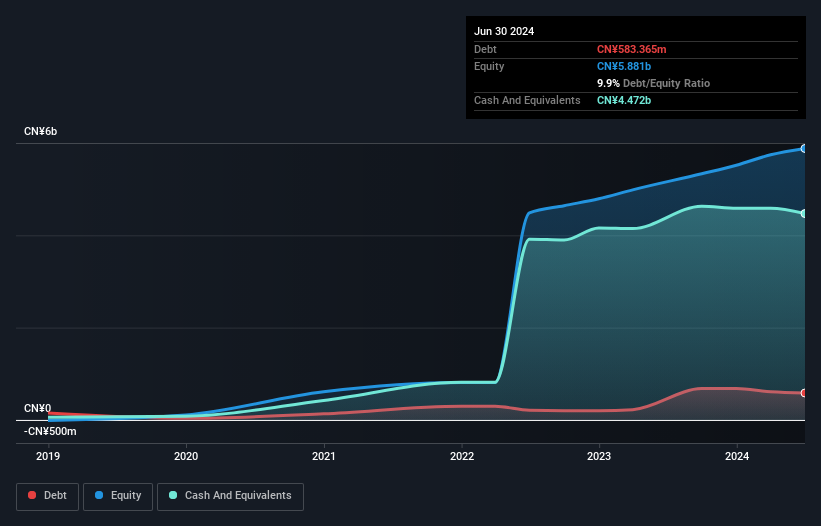The width and height of the screenshot is (821, 526).
Task: Toggle Cash And Equivalents legend button
Action: coord(230,496)
